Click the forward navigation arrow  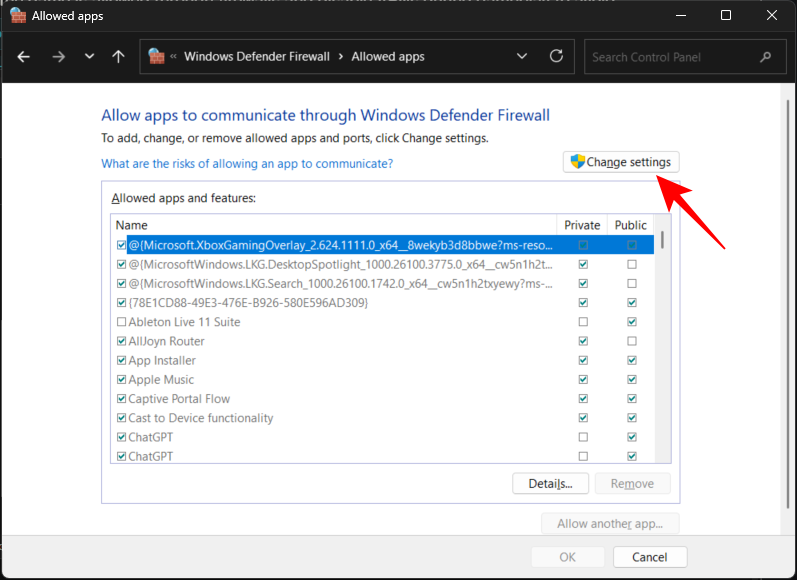coord(58,57)
